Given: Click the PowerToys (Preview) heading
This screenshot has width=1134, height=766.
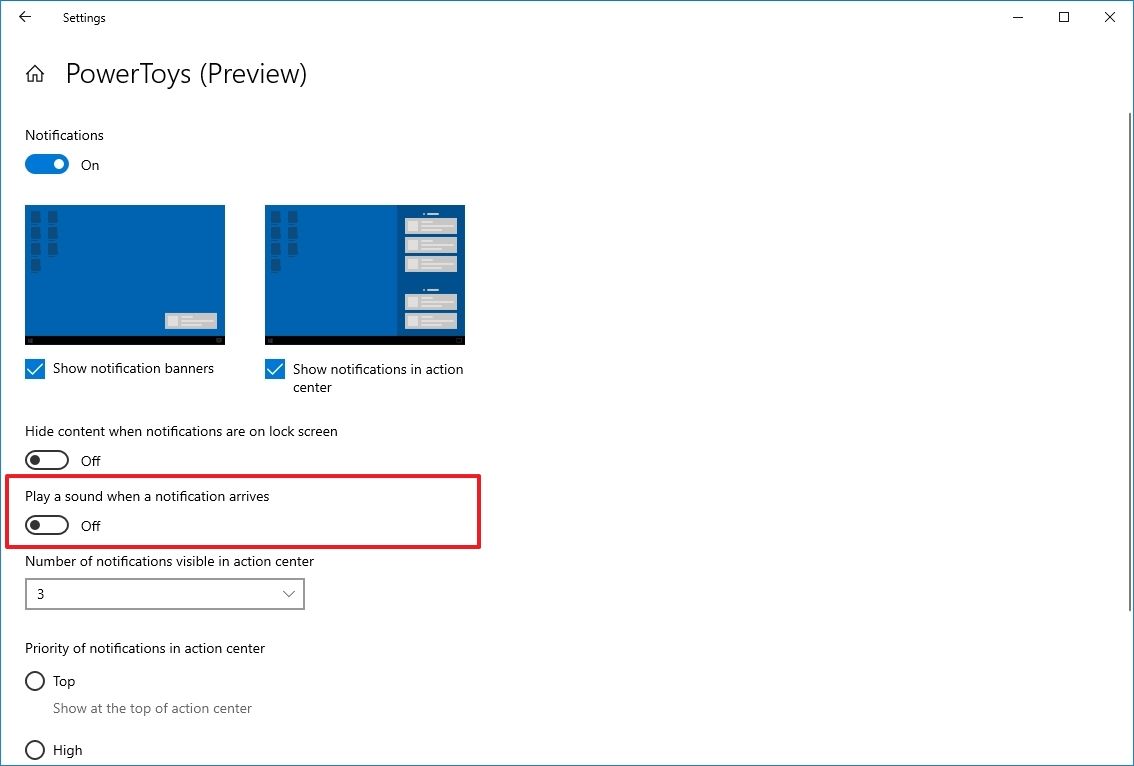Looking at the screenshot, I should click(186, 73).
